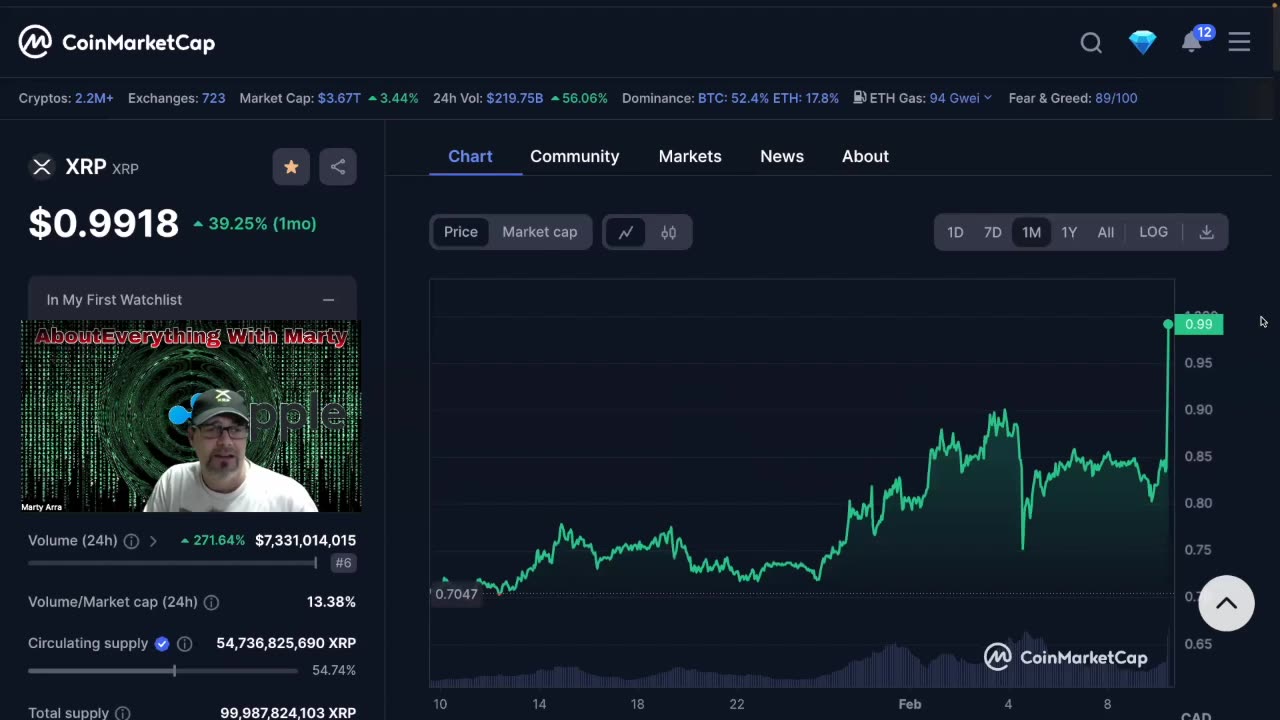Click the verified circulating supply badge
This screenshot has width=1280, height=720.
point(162,644)
